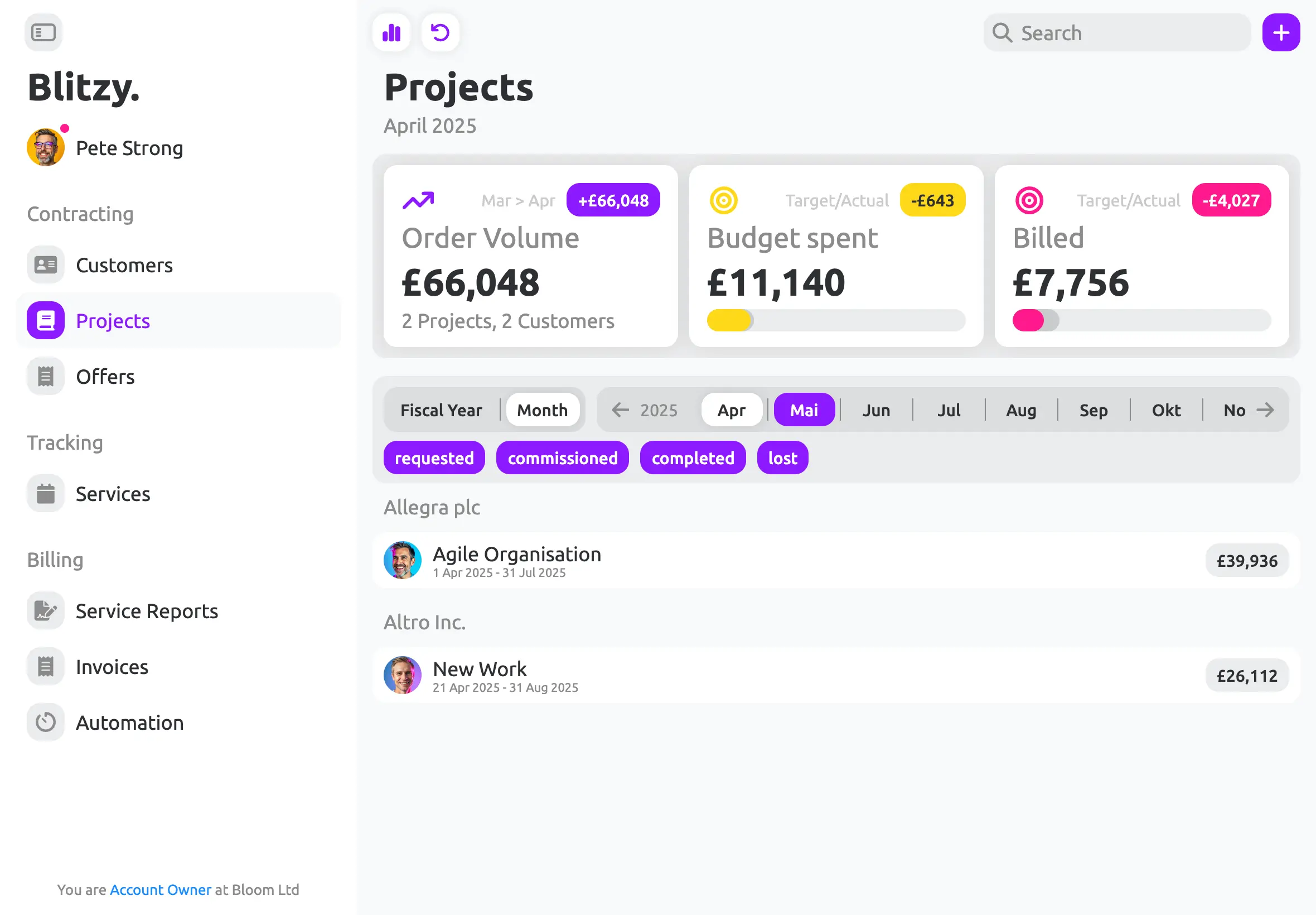Select the Jun month tab
Viewport: 1316px width, 915px height.
pyautogui.click(x=877, y=410)
